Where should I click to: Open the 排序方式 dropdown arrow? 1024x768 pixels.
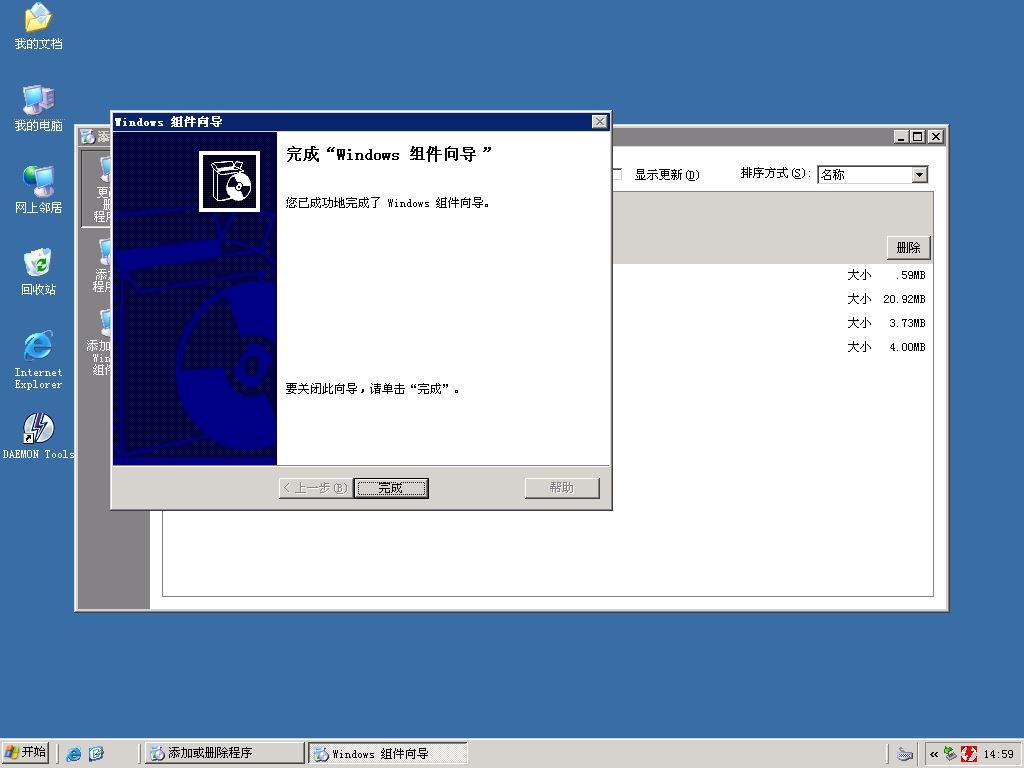[x=920, y=174]
